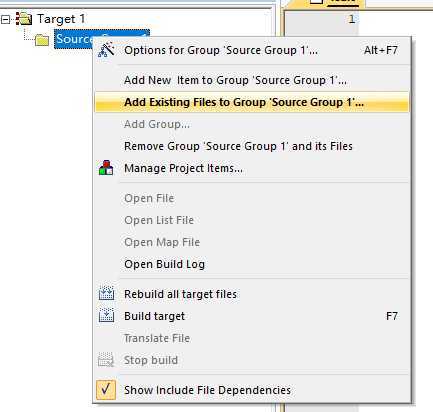Click the magic wand Options for Group icon
Screen dimensions: 433x412
106,50
